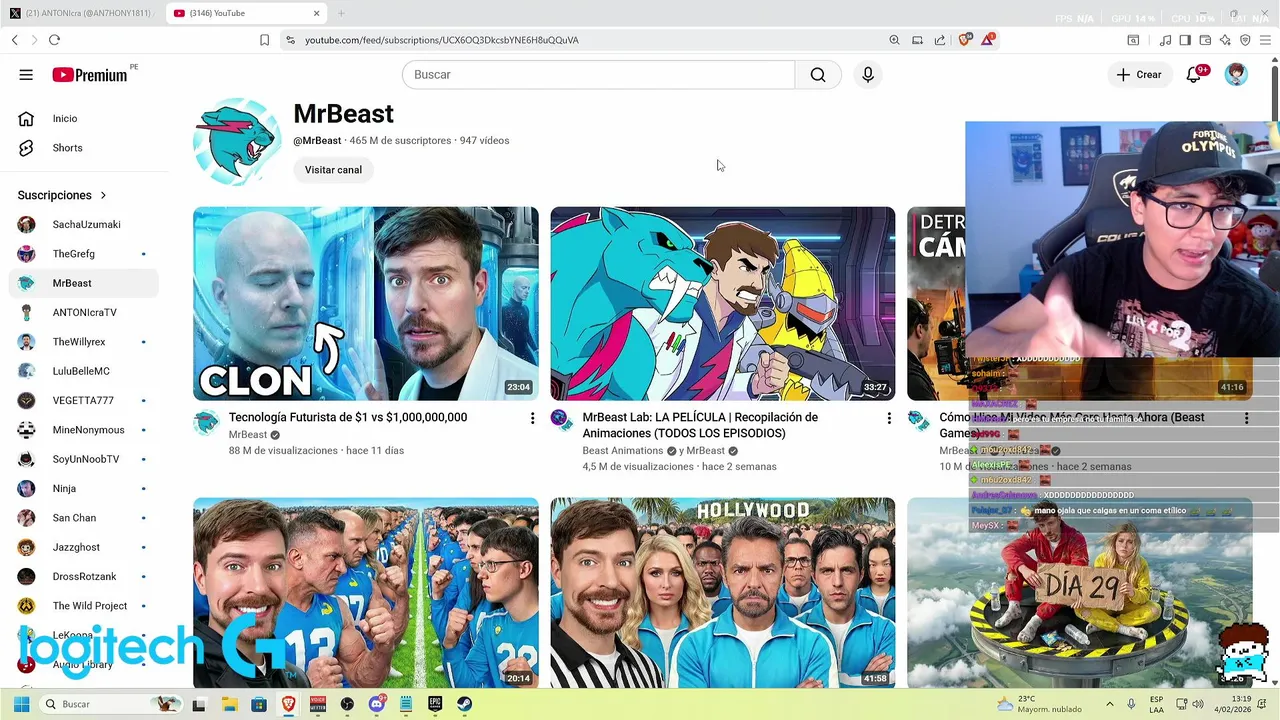Open the account avatar menu
This screenshot has height=720, width=1280.
[1237, 75]
